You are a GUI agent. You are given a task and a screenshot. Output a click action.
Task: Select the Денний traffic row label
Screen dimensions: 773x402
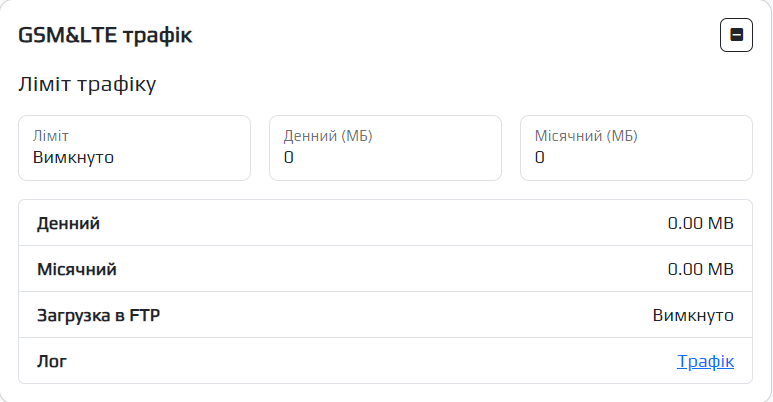pyautogui.click(x=68, y=223)
